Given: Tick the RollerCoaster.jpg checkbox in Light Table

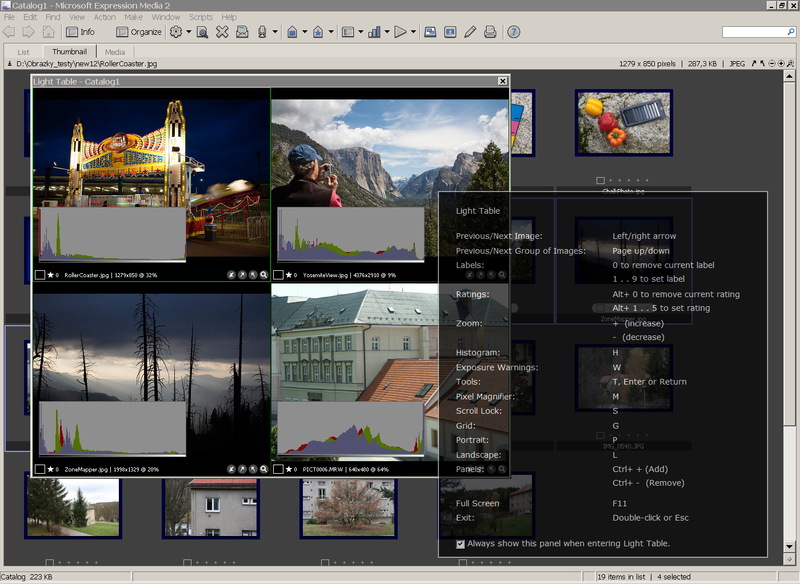Looking at the screenshot, I should 40,275.
